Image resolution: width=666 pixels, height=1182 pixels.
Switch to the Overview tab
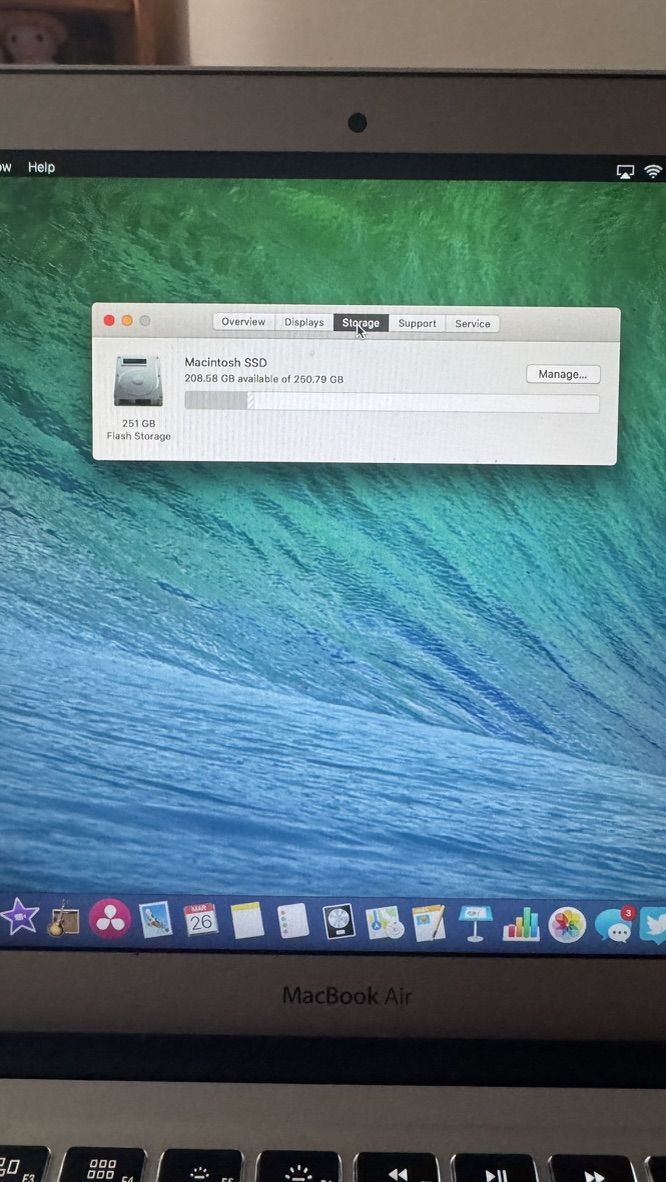(x=243, y=322)
